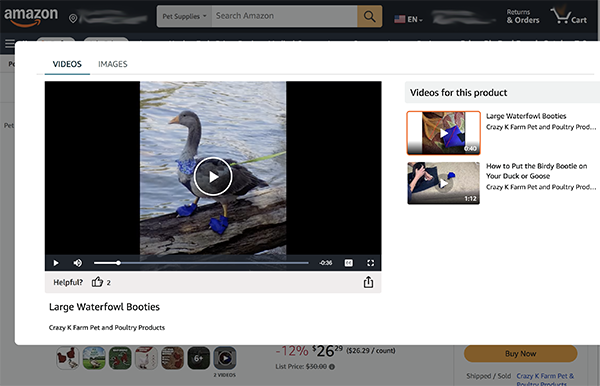Viewport: 600px width, 386px height.
Task: Click the search magnifier button
Action: 370,16
